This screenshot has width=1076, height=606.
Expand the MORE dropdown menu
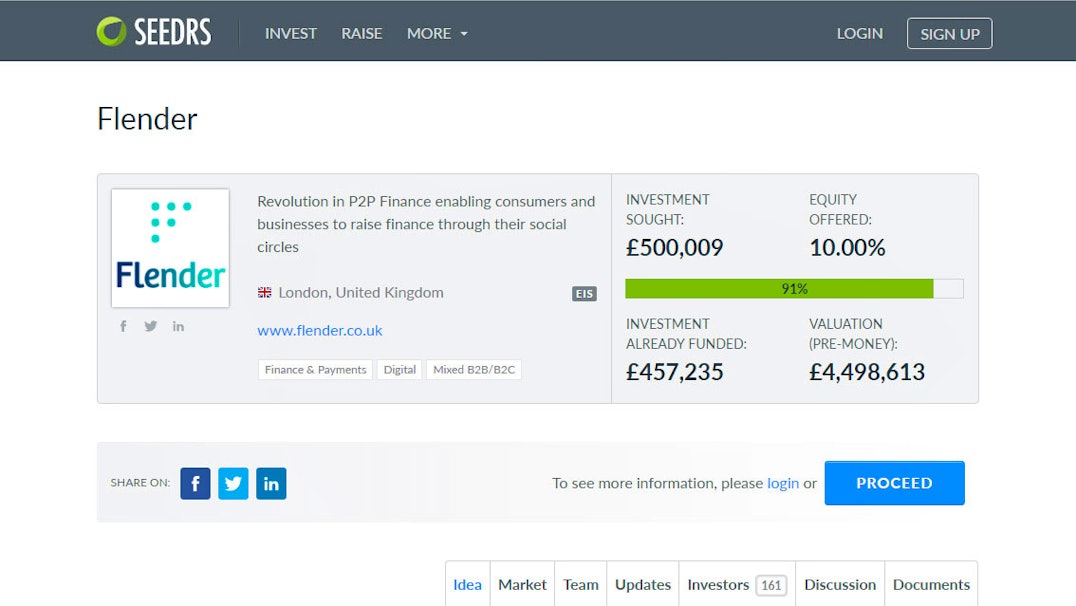[437, 33]
